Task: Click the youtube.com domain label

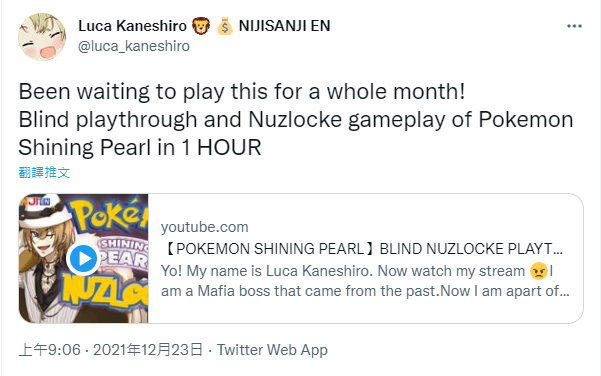Action: [205, 227]
